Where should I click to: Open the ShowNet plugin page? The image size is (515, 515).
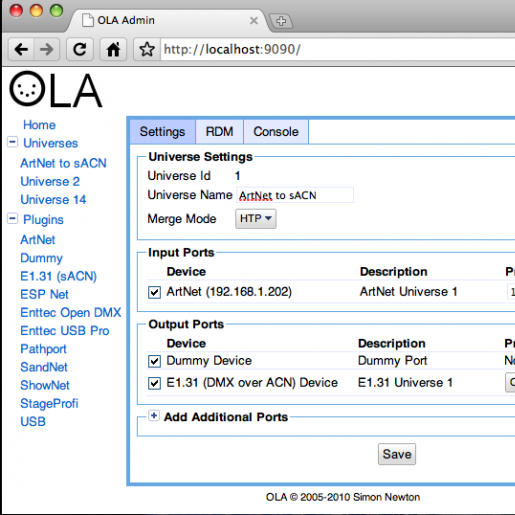coord(45,385)
